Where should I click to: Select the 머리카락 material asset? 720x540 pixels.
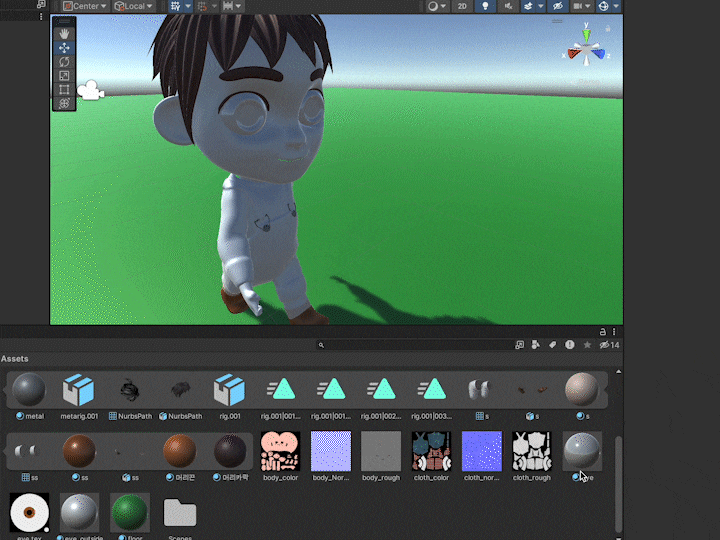(x=230, y=456)
